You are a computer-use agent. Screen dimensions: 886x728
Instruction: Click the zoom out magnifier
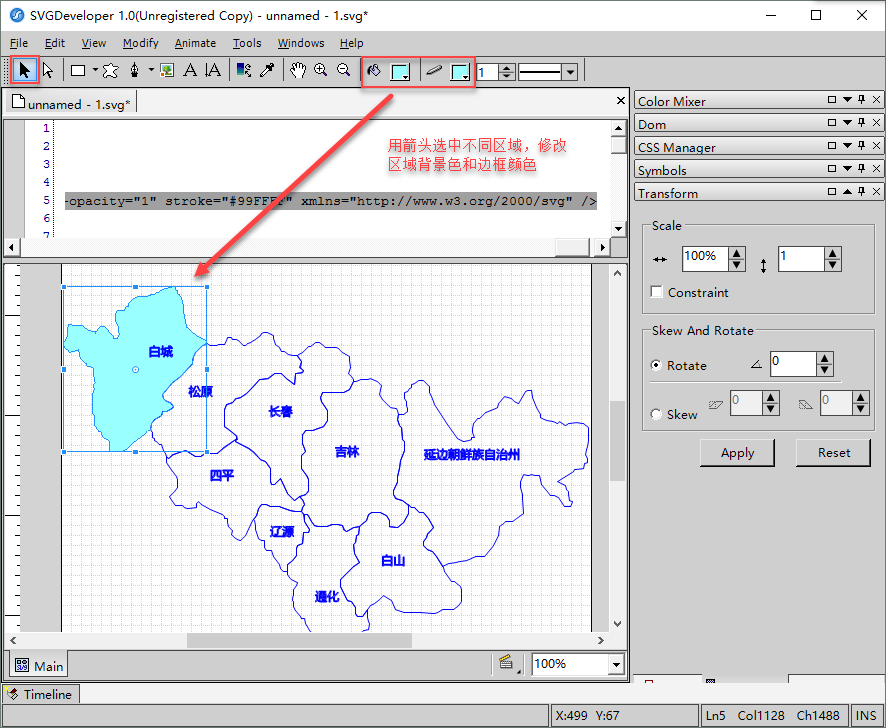(x=343, y=70)
